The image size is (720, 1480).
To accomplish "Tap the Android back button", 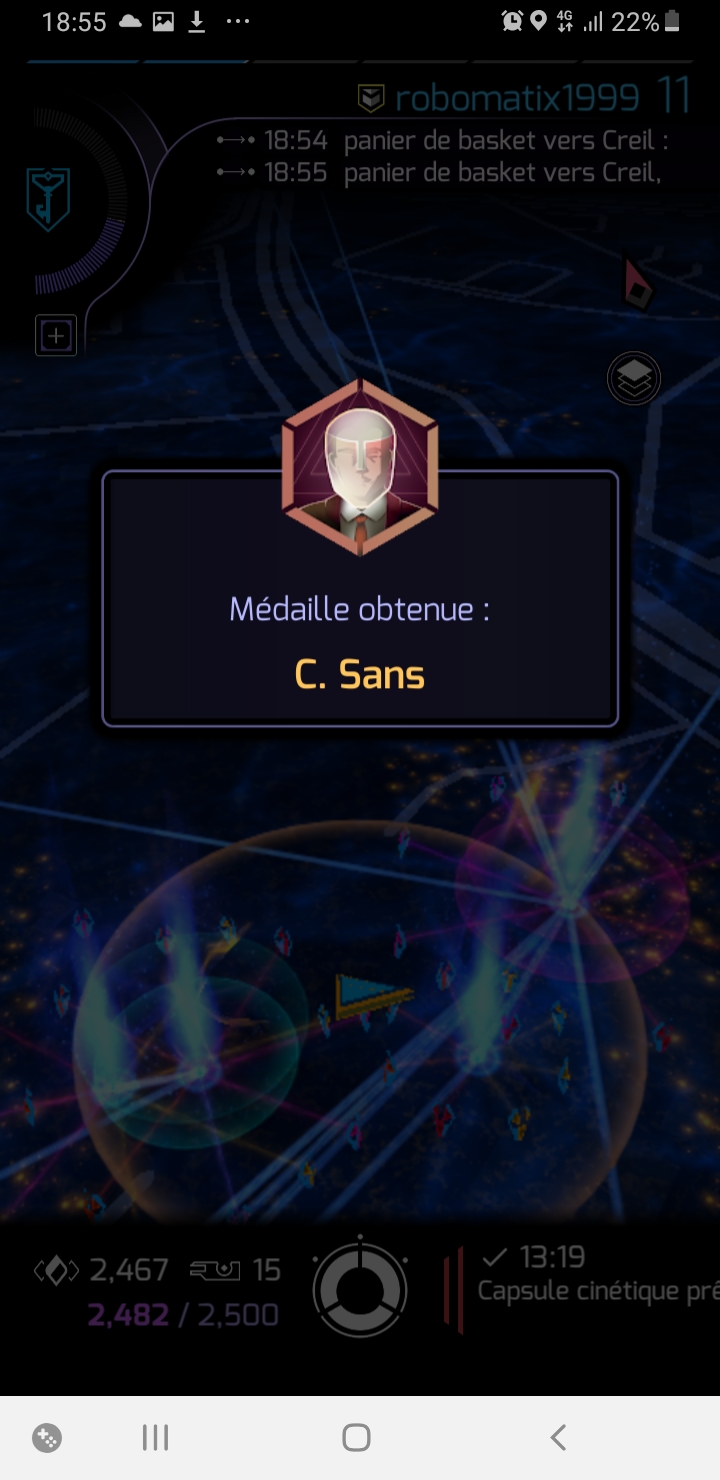I will [558, 1438].
